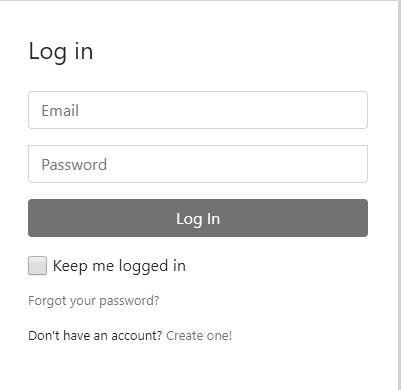Screen dimensions: 401x390
Task: Click the 'Log in' page heading
Action: click(61, 52)
